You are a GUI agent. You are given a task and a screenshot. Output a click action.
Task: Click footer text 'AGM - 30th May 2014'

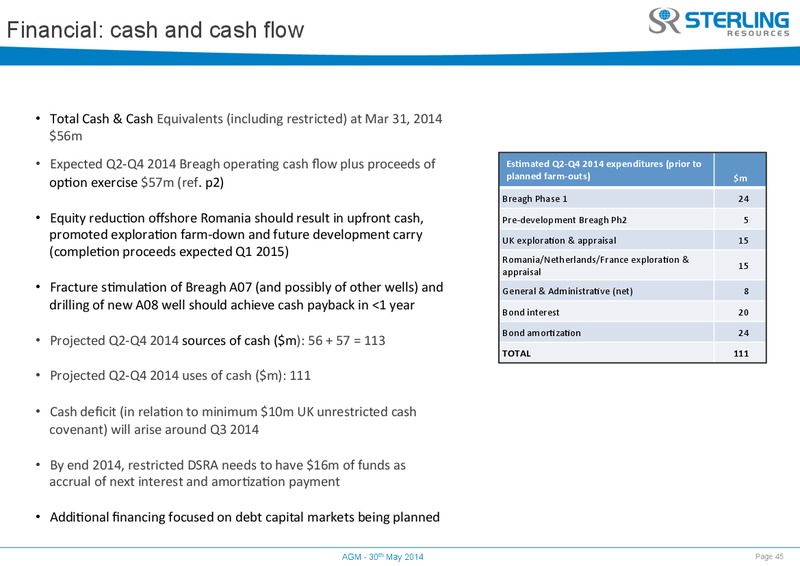[x=383, y=557]
